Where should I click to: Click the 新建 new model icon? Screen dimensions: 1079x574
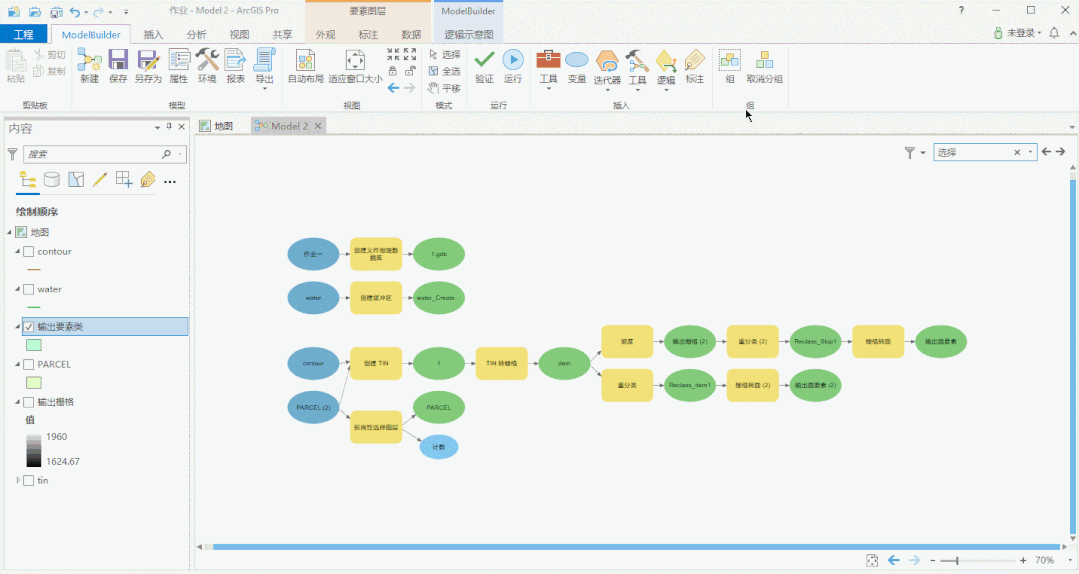point(89,66)
